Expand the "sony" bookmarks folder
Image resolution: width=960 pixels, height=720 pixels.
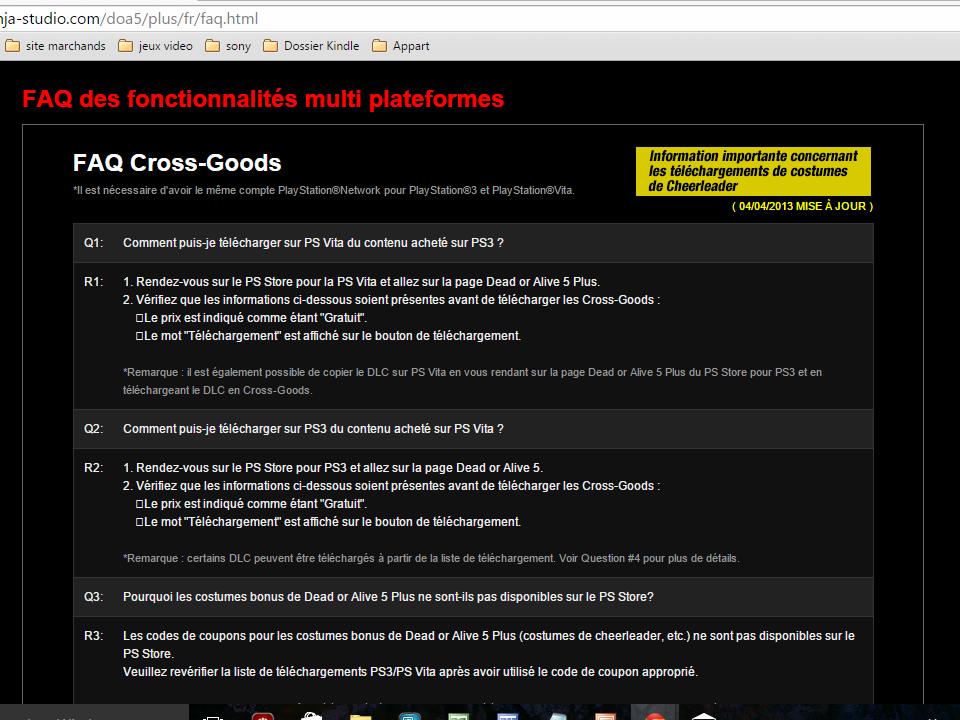(228, 46)
